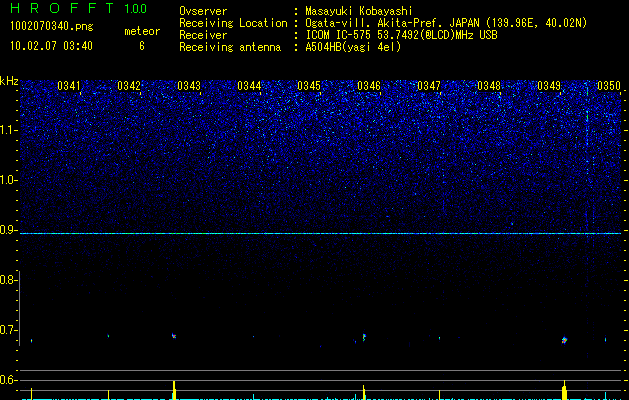The width and height of the screenshot is (629, 400).
Task: Click the 0348 time marker
Action: pyautogui.click(x=489, y=86)
